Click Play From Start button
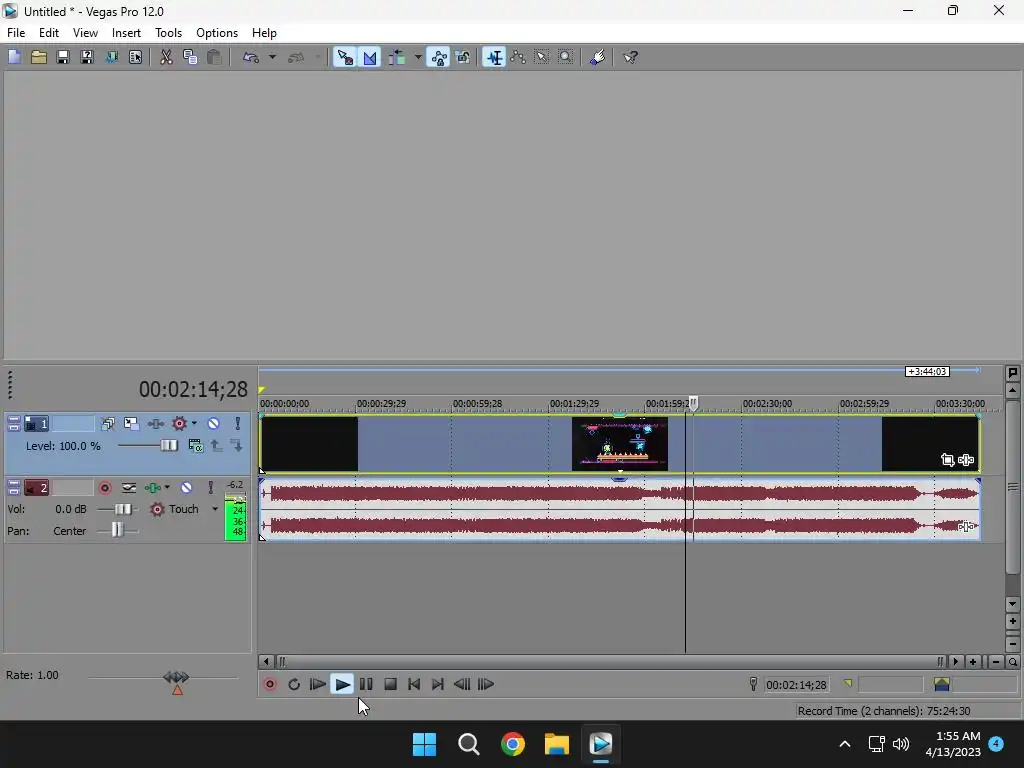Image resolution: width=1024 pixels, height=768 pixels. click(317, 684)
